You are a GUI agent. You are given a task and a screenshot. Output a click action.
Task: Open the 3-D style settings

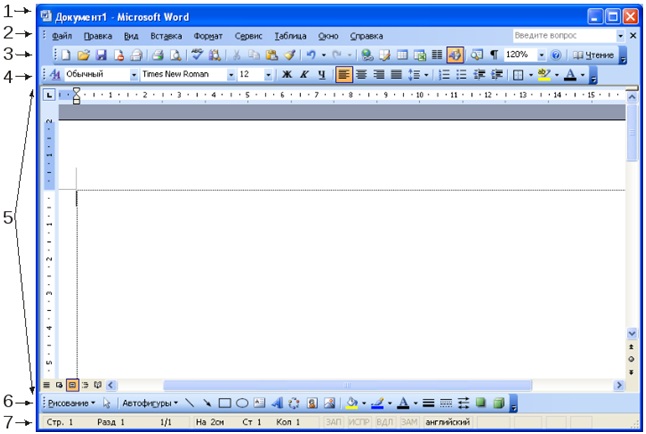coord(499,403)
